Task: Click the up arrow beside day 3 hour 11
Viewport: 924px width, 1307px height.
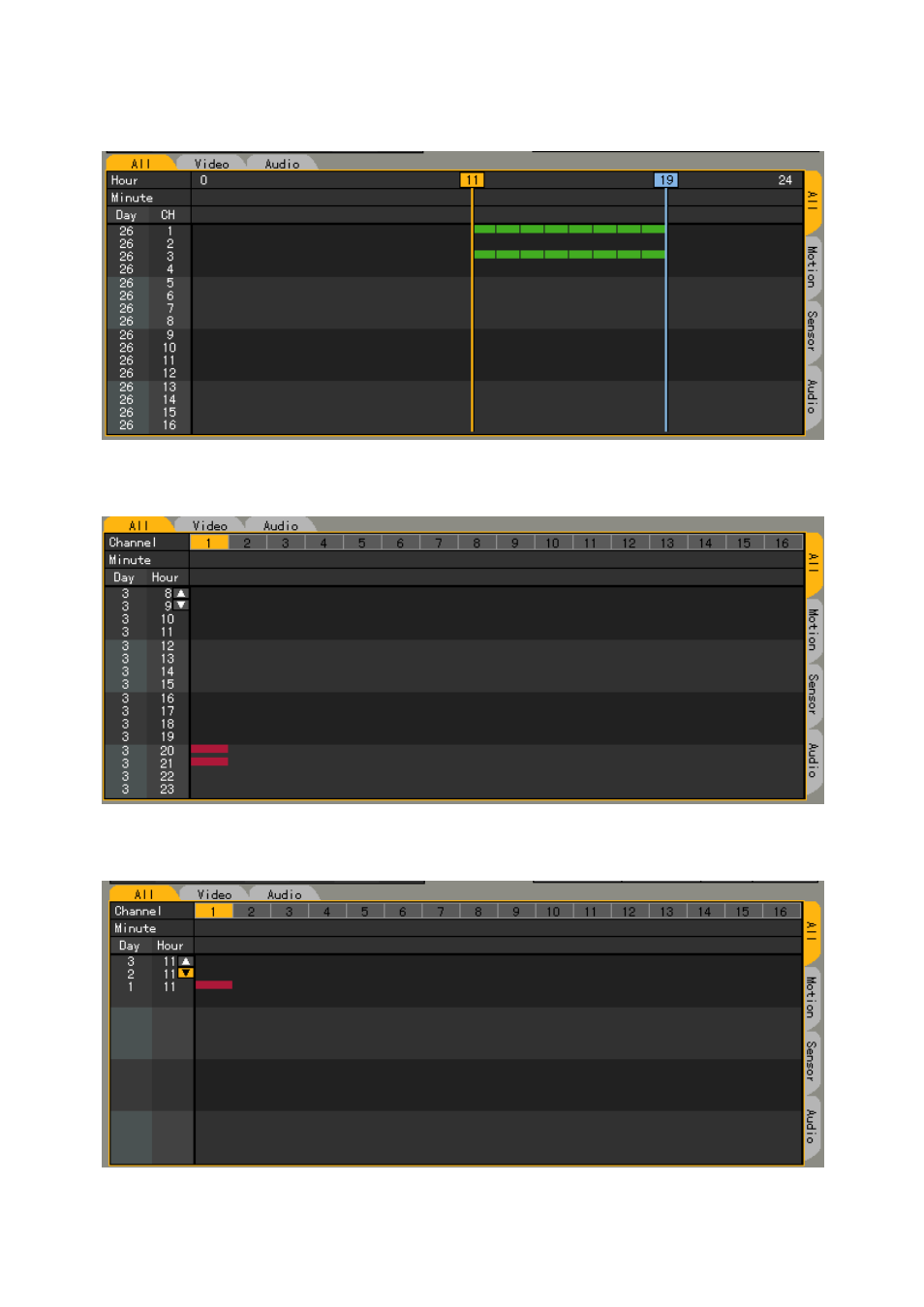Action: [186, 961]
